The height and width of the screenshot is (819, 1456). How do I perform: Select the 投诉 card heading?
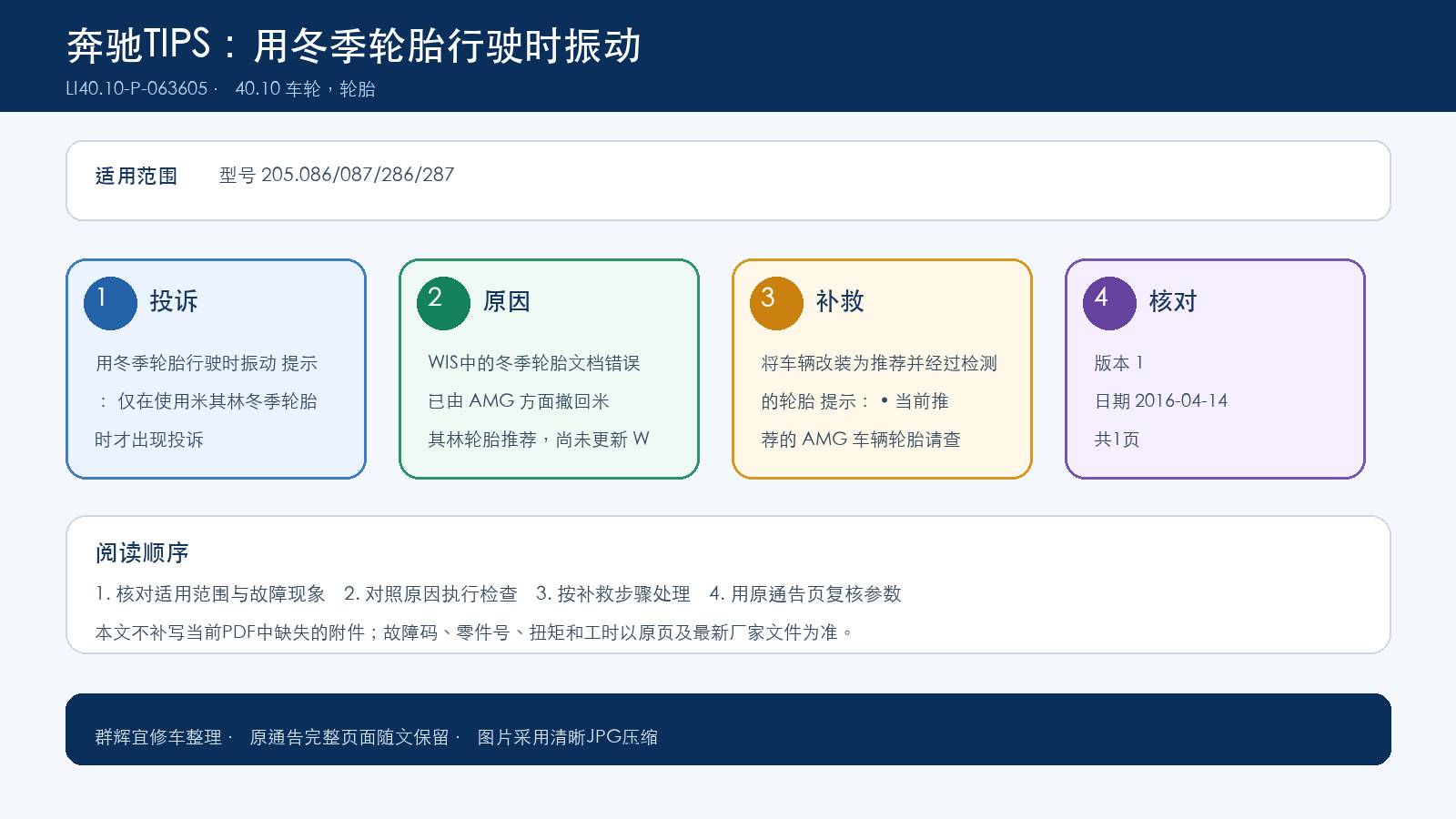174,301
